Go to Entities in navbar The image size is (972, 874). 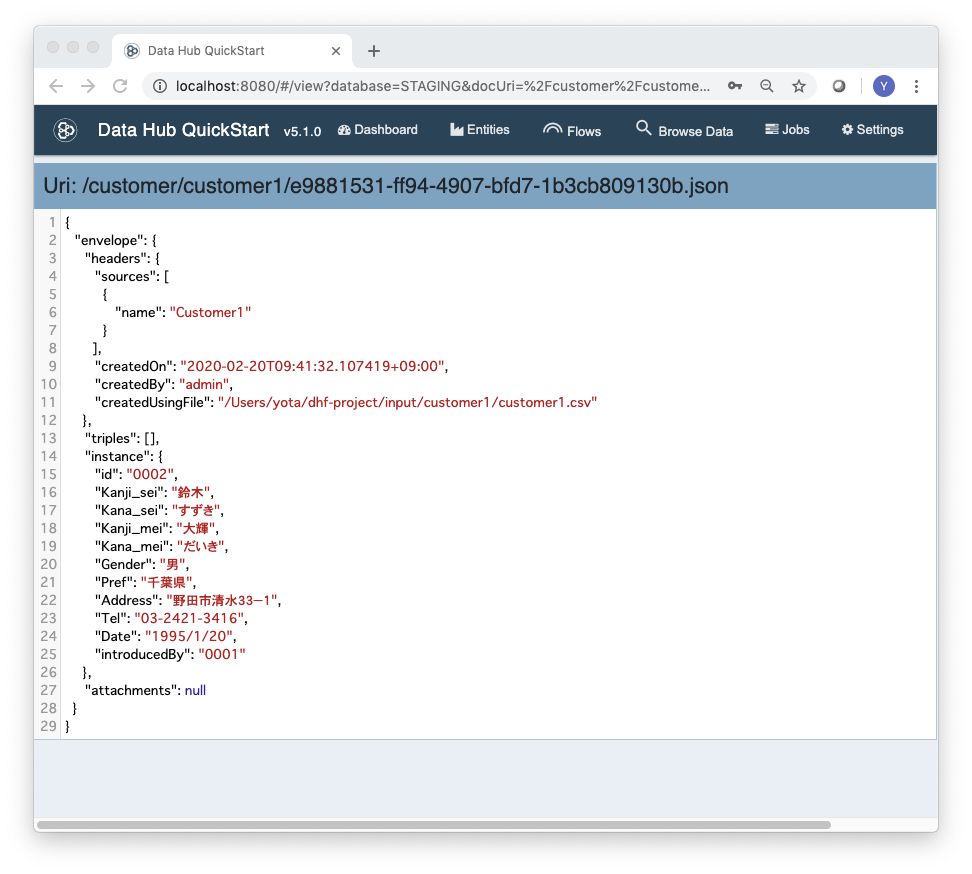point(480,130)
